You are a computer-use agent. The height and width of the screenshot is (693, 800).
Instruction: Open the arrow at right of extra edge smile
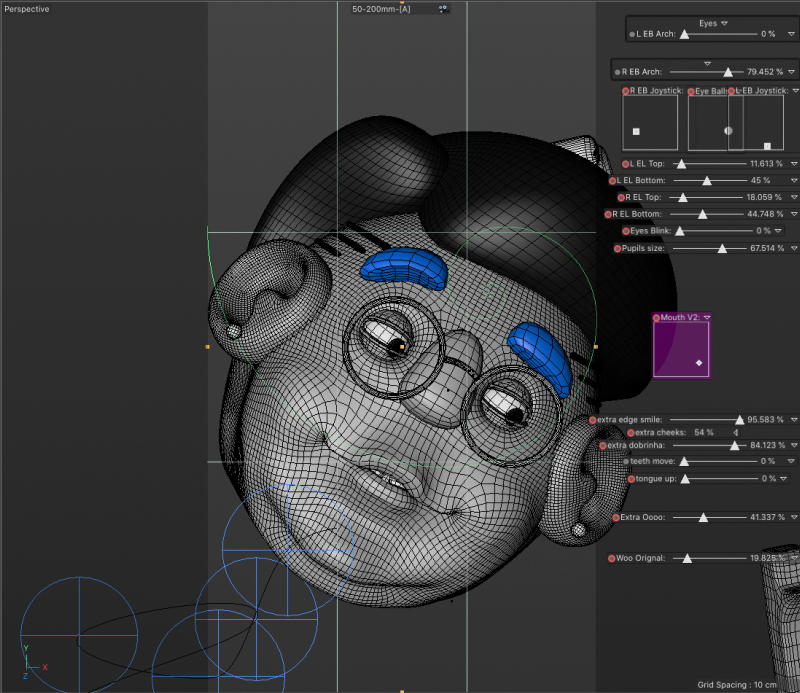(x=793, y=420)
